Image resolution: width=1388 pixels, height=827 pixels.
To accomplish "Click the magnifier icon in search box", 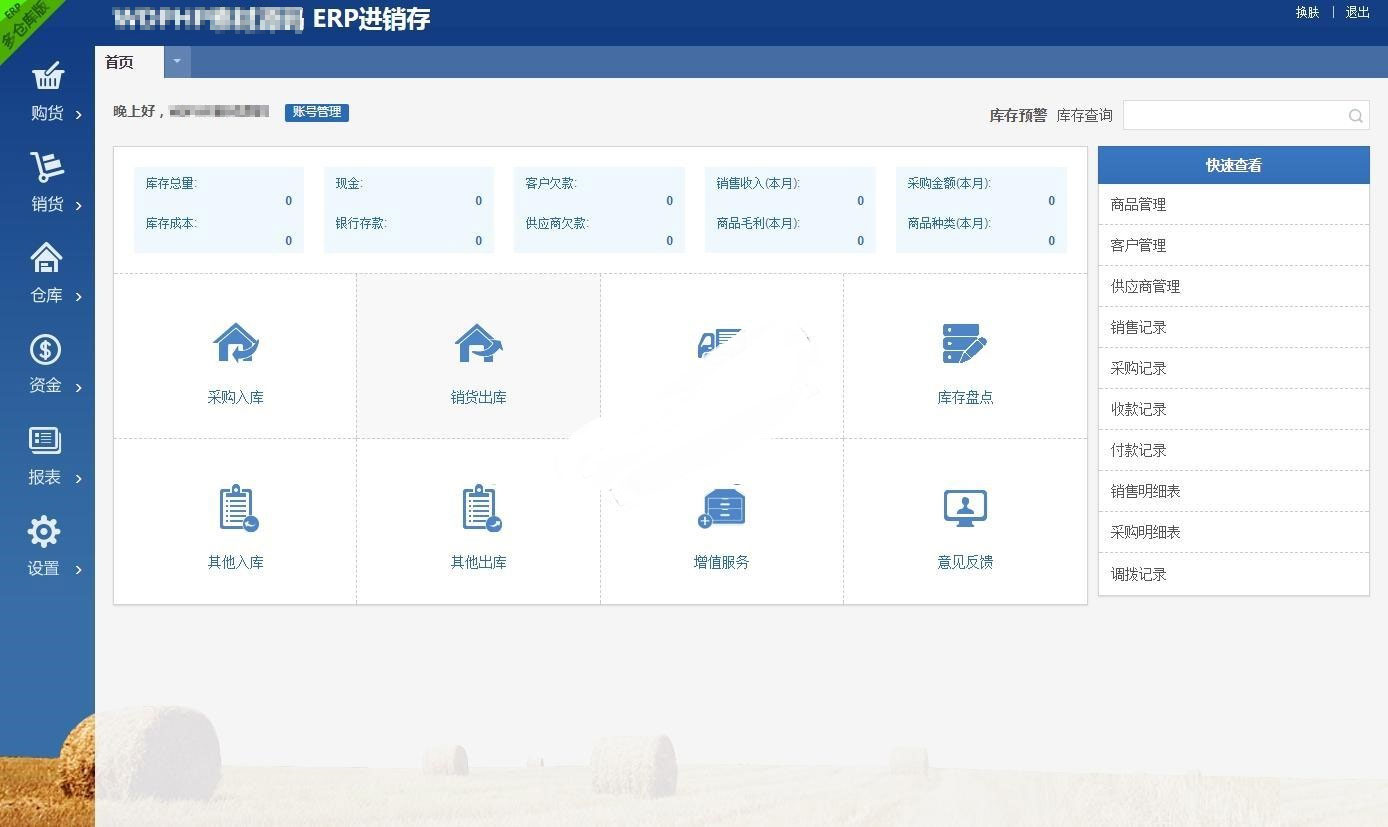I will click(1355, 115).
